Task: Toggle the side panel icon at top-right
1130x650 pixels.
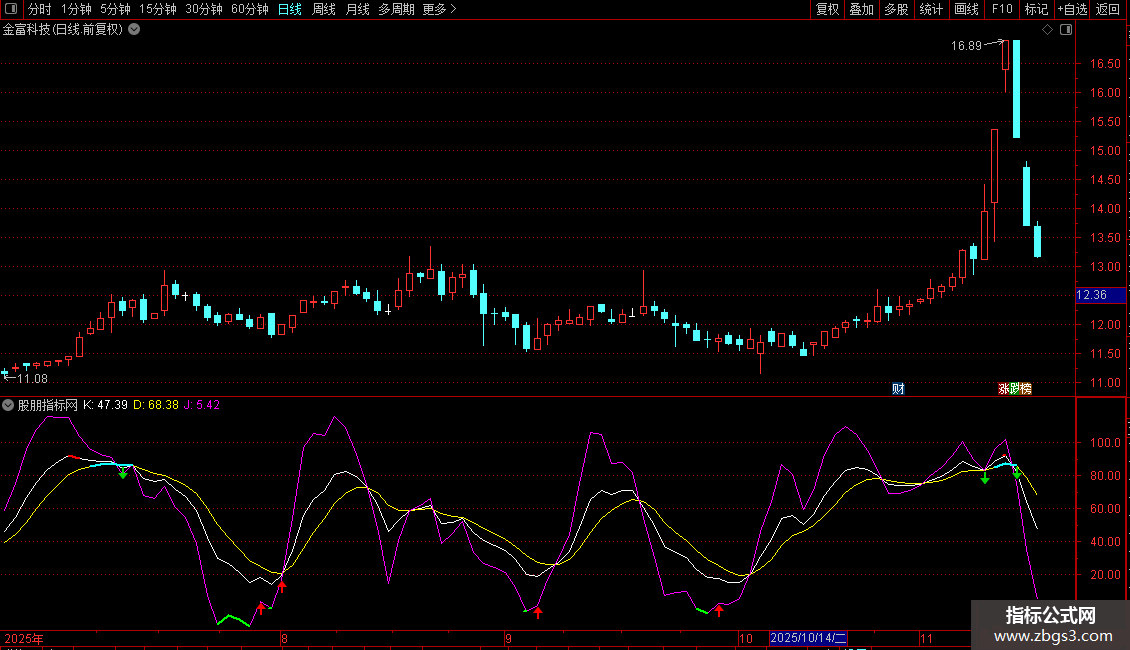Action: 1065,30
